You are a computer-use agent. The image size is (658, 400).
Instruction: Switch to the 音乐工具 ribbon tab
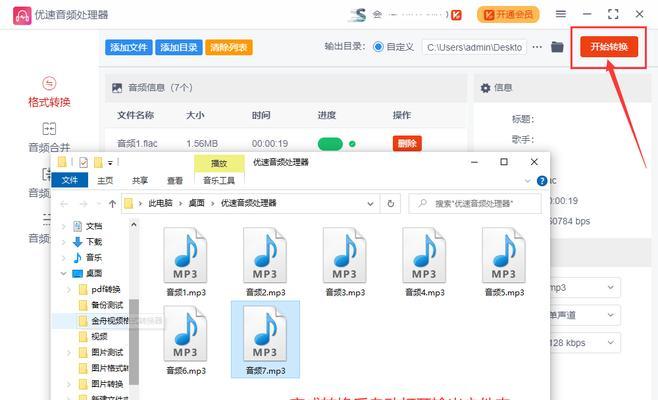point(219,180)
